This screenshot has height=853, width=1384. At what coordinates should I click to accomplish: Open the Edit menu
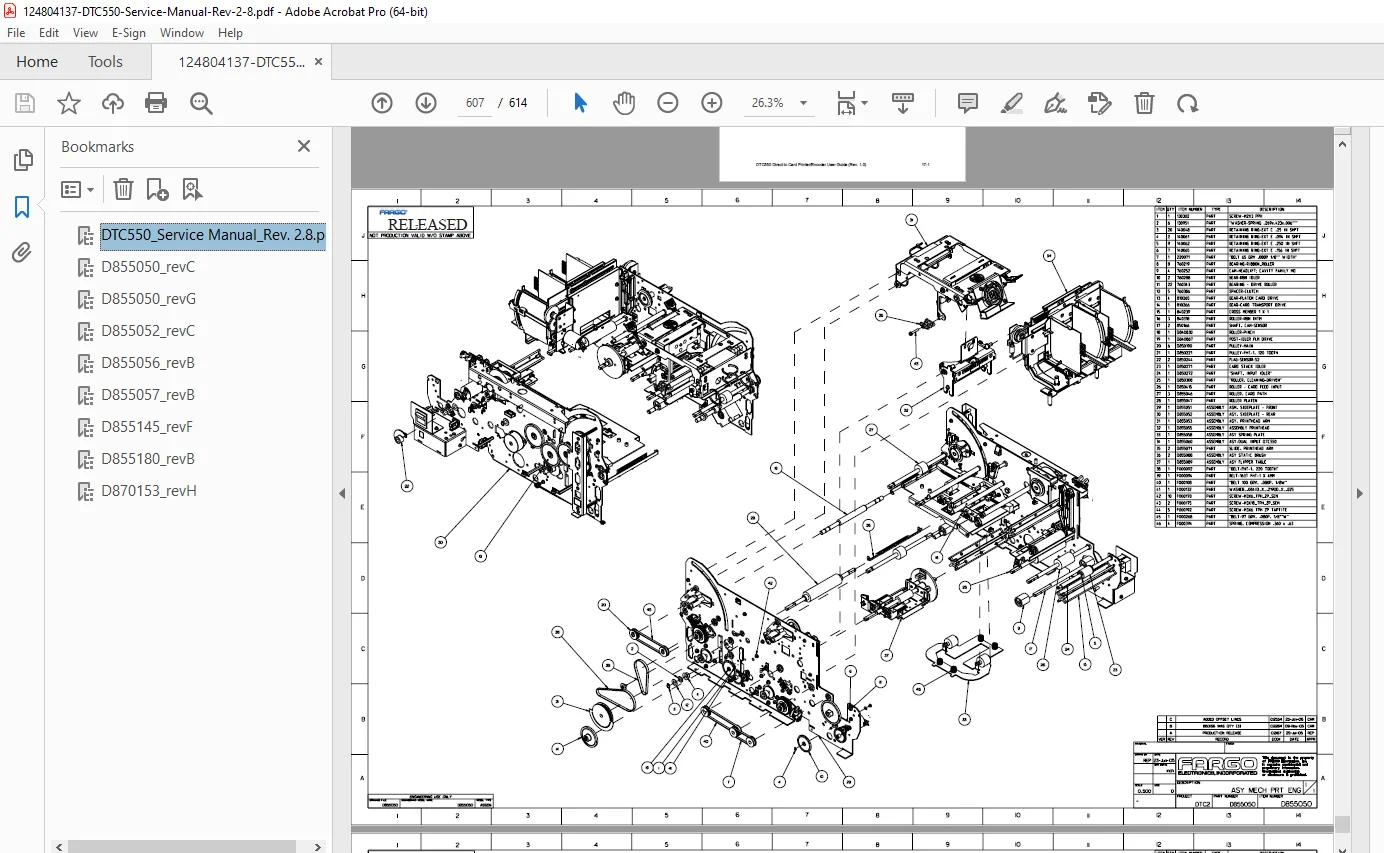pos(49,33)
